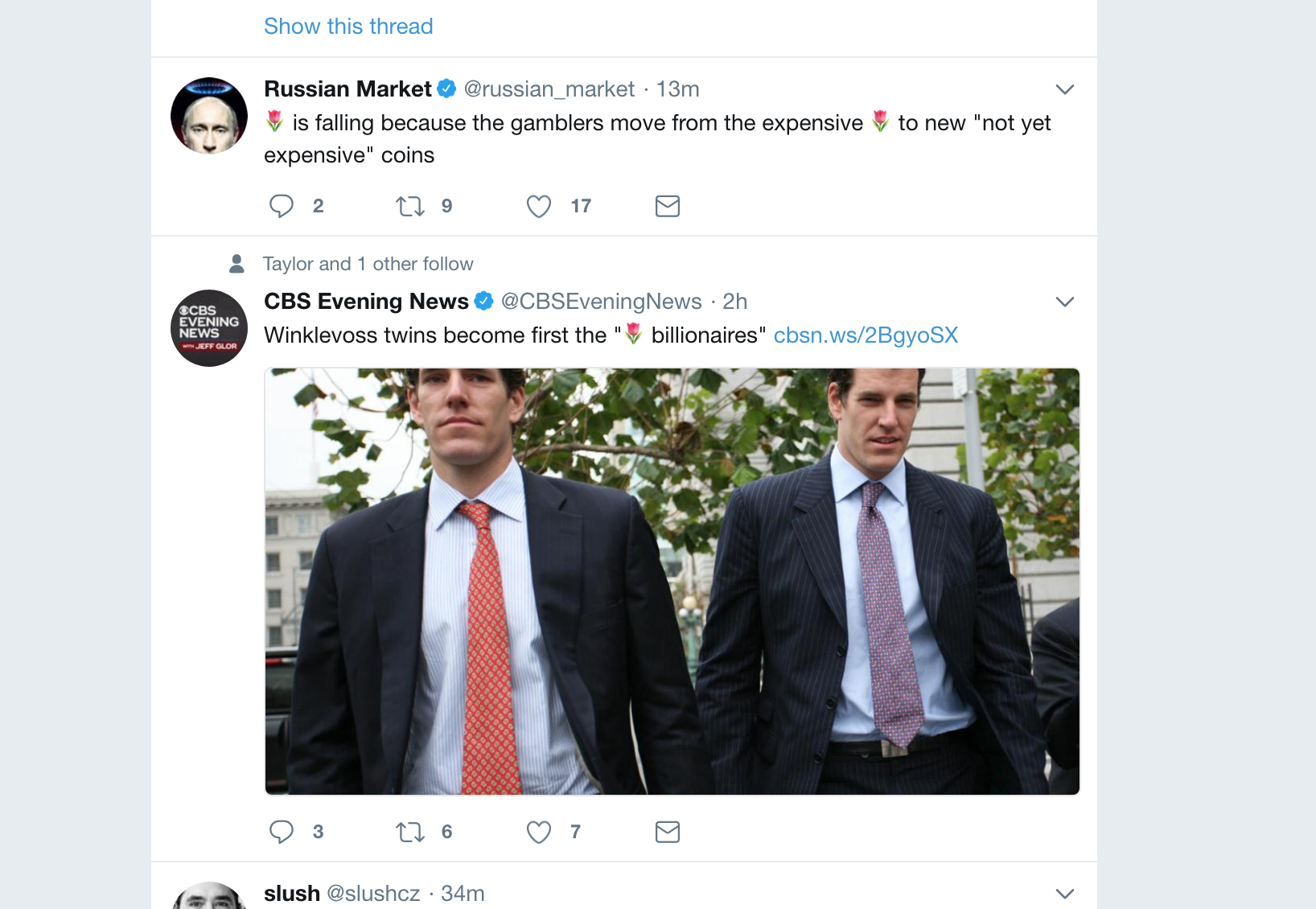Open CBS Evening News tweet options chevron
This screenshot has height=909, width=1316.
pyautogui.click(x=1064, y=302)
